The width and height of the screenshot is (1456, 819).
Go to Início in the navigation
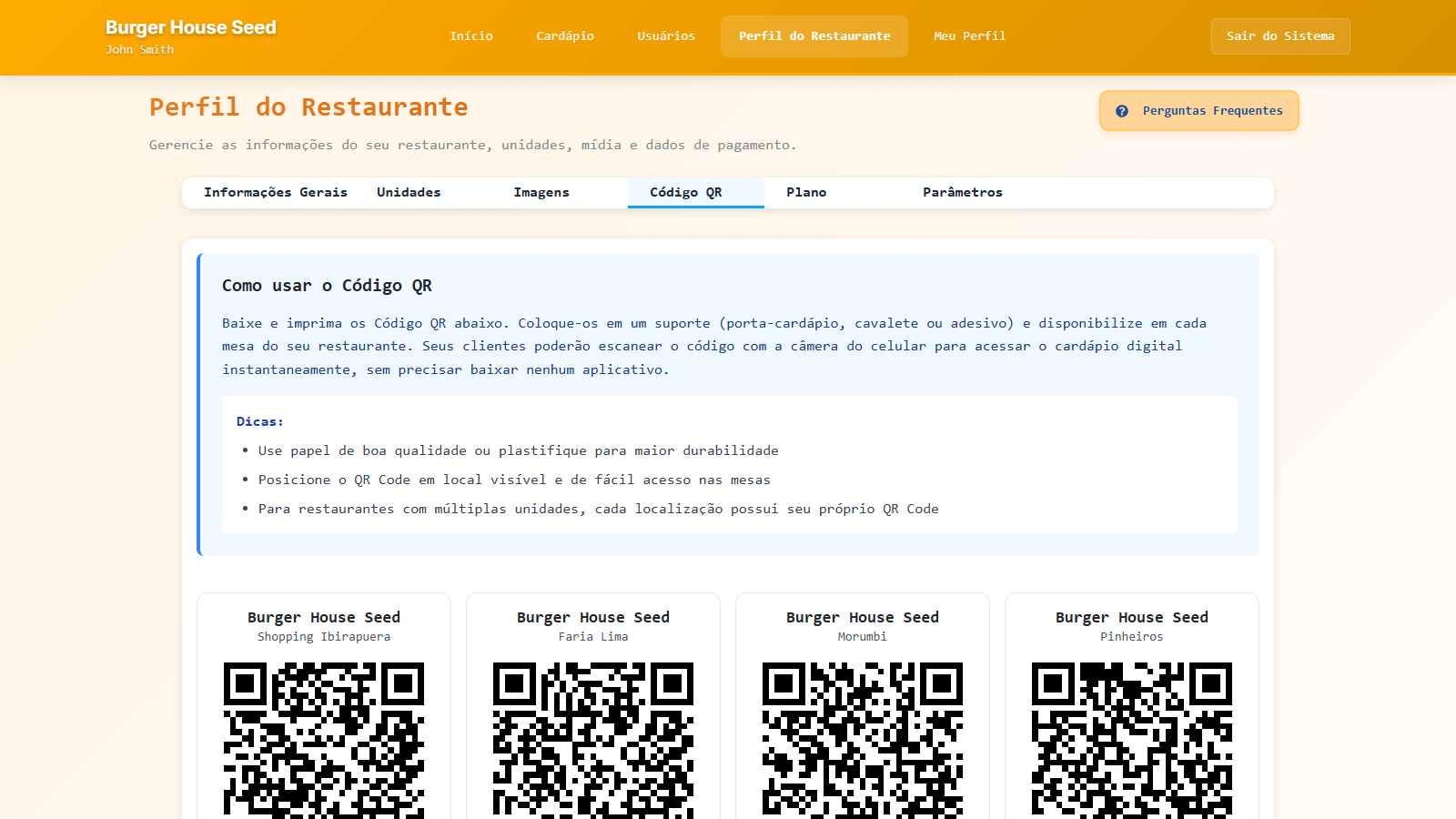471,36
